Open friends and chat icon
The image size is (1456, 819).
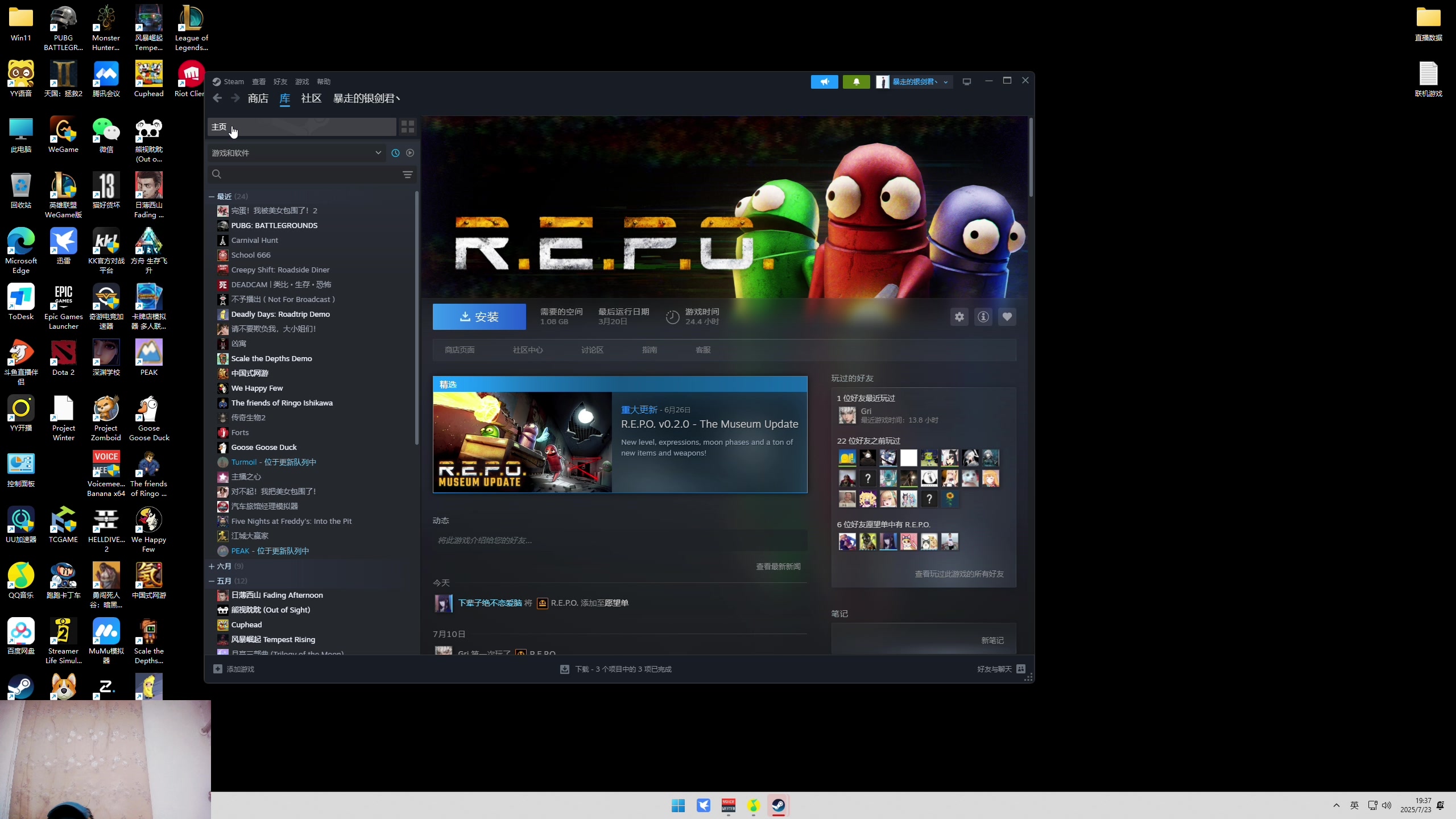(1021, 669)
